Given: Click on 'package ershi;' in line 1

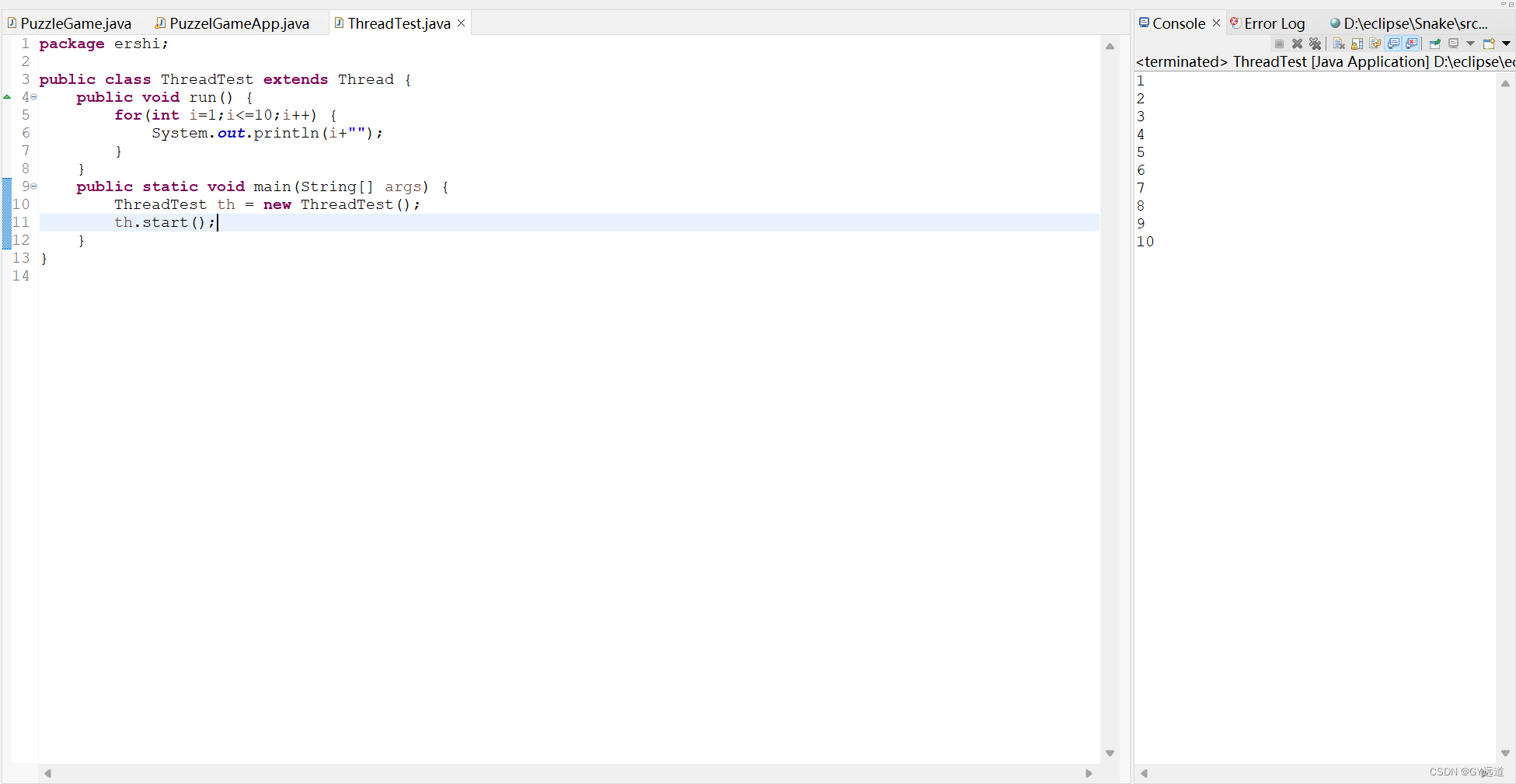Looking at the screenshot, I should tap(103, 44).
